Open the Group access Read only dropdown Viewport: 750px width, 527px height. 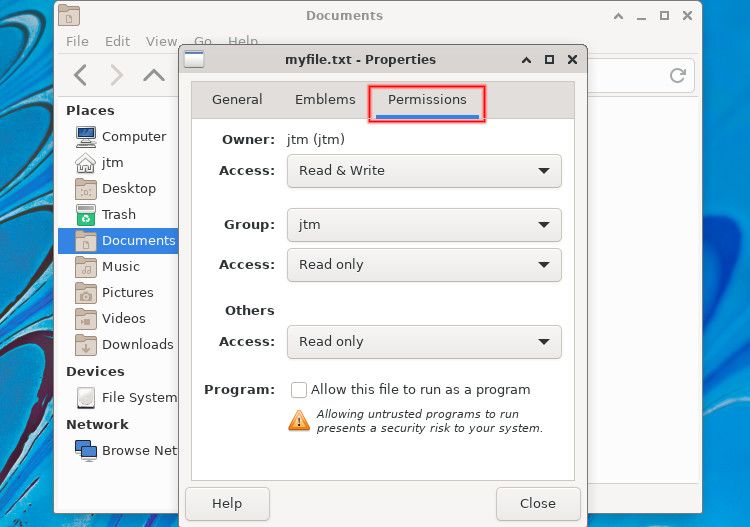point(424,265)
